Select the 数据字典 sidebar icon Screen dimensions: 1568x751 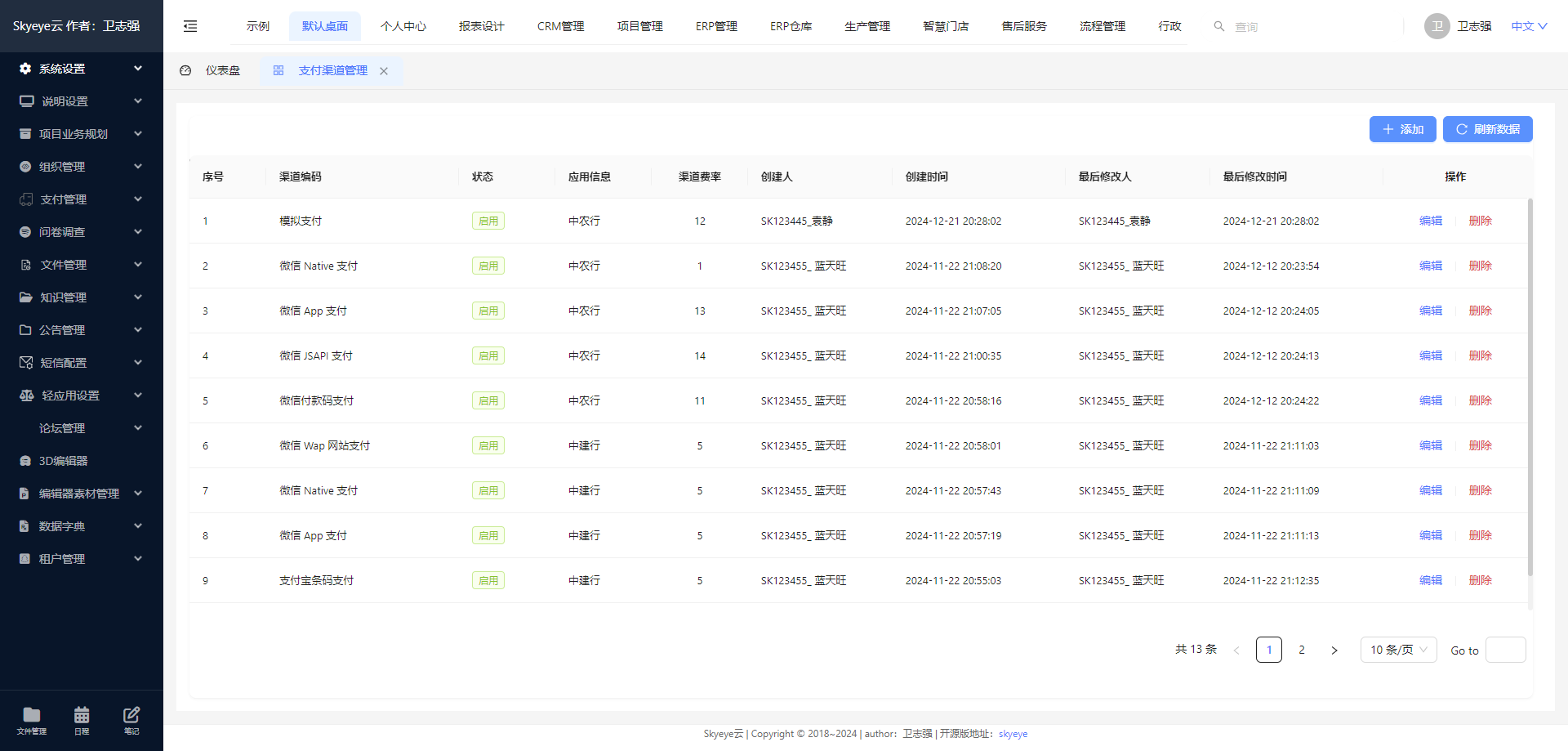pyautogui.click(x=24, y=525)
